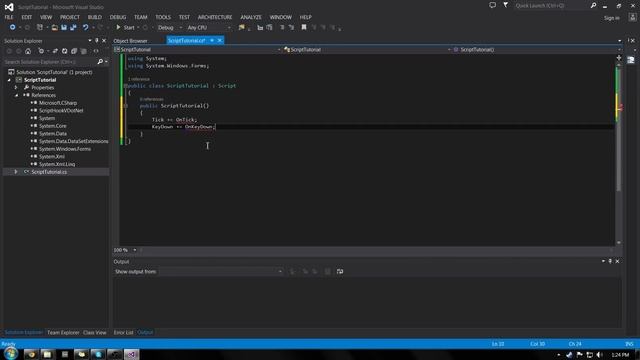Select System.Data.DataSetExtensions reference
The image size is (640, 360).
(73, 141)
